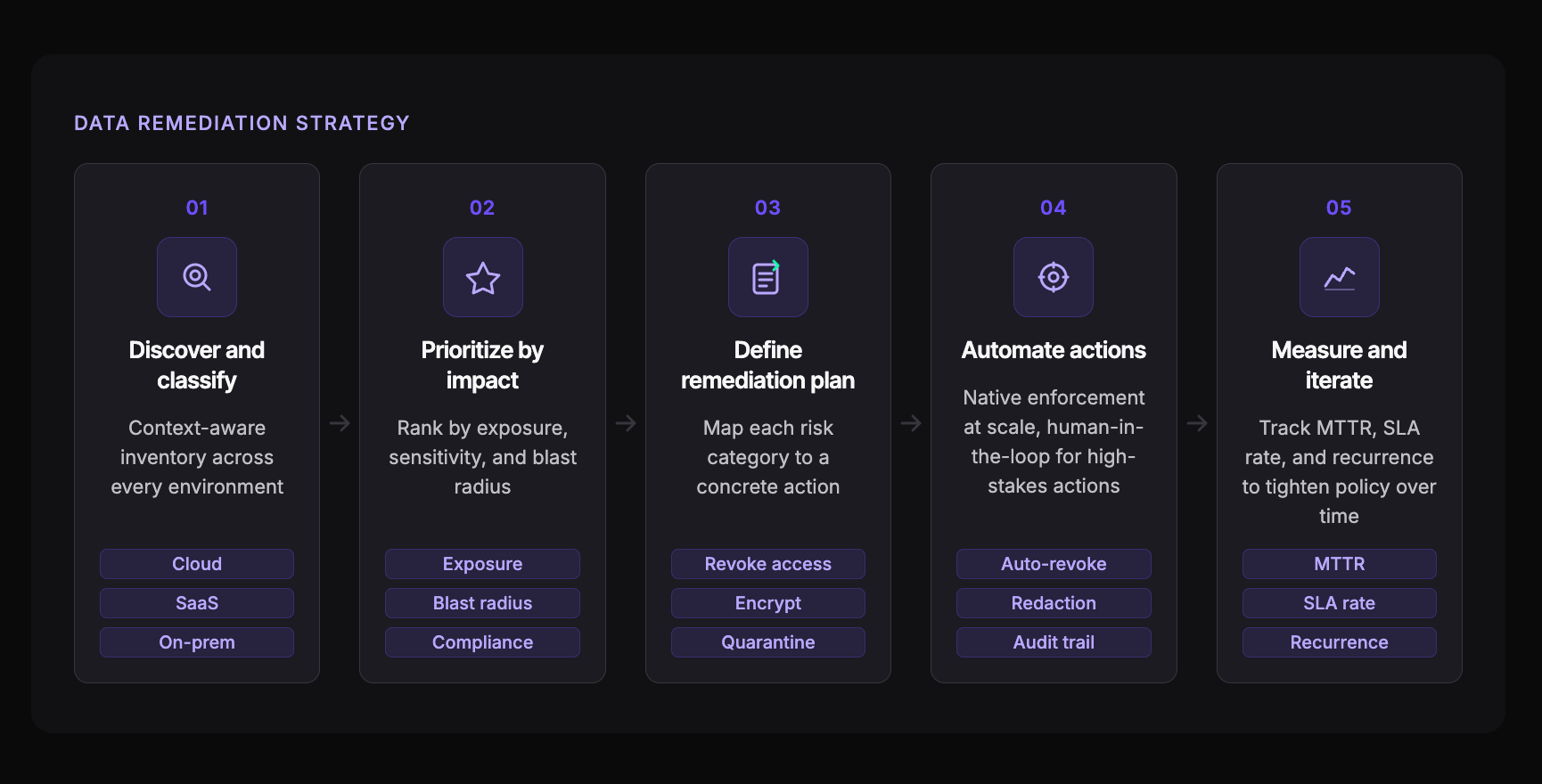Click the Context-aware inventory description
The width and height of the screenshot is (1542, 784).
(x=197, y=457)
